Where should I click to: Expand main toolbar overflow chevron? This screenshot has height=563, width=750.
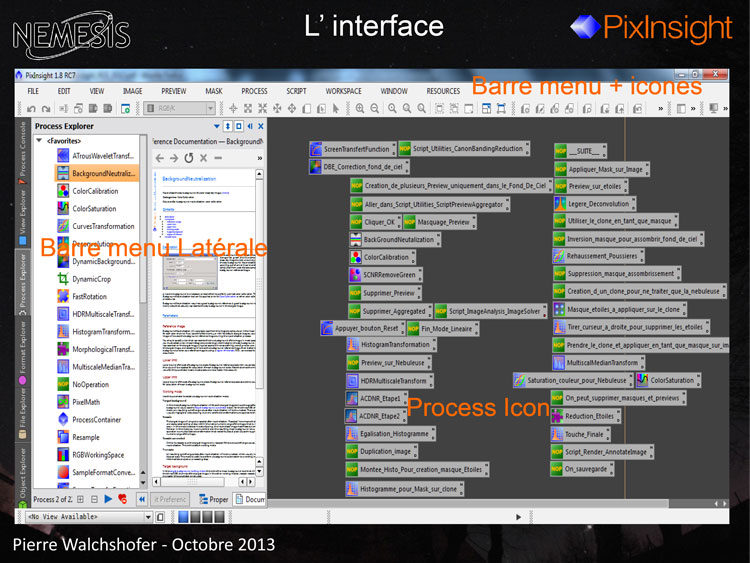661,109
